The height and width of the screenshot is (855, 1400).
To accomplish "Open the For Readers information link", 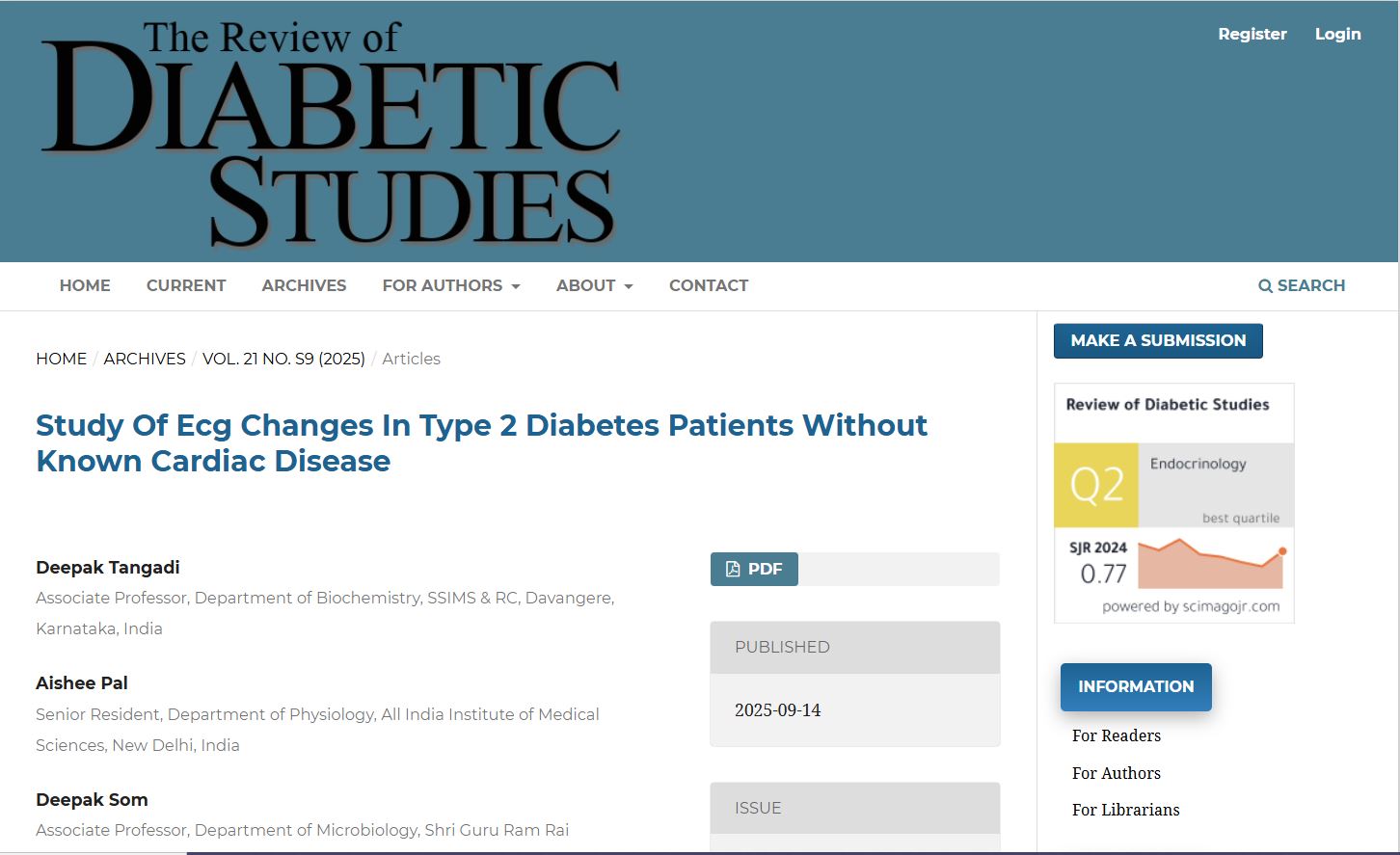I will point(1116,735).
